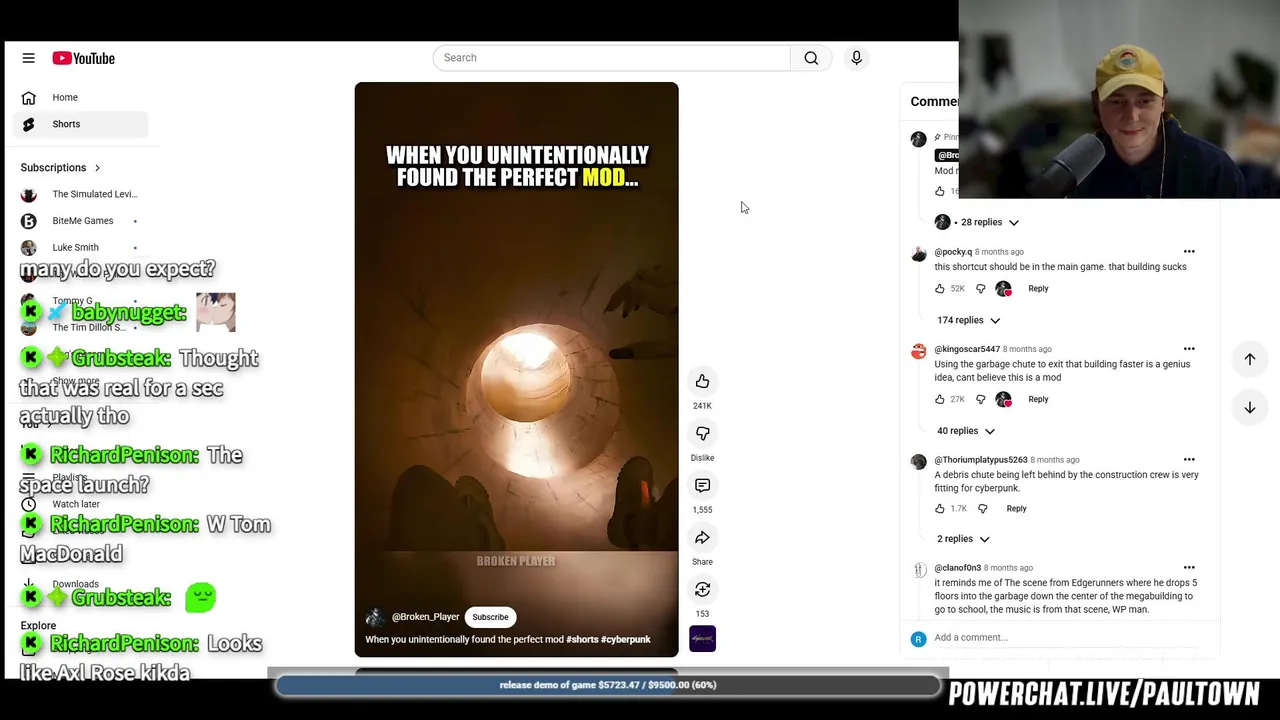Open Home icon in sidebar
The height and width of the screenshot is (720, 1280).
[x=28, y=97]
